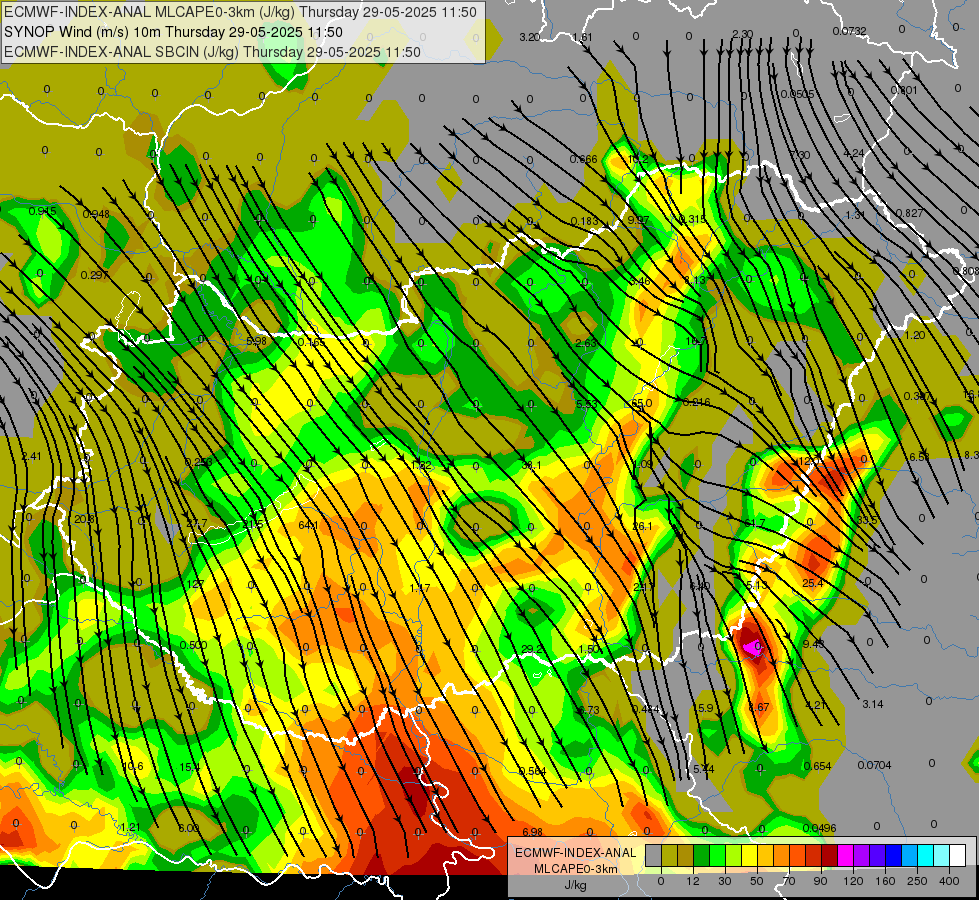
Task: Click the legend tick label 250
Action: click(x=917, y=881)
